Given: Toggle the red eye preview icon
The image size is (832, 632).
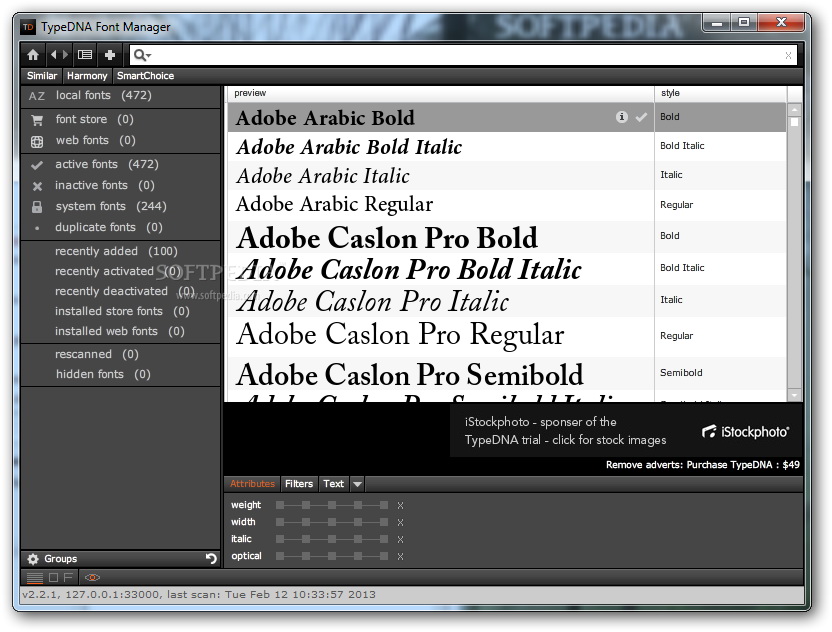Looking at the screenshot, I should pyautogui.click(x=92, y=577).
